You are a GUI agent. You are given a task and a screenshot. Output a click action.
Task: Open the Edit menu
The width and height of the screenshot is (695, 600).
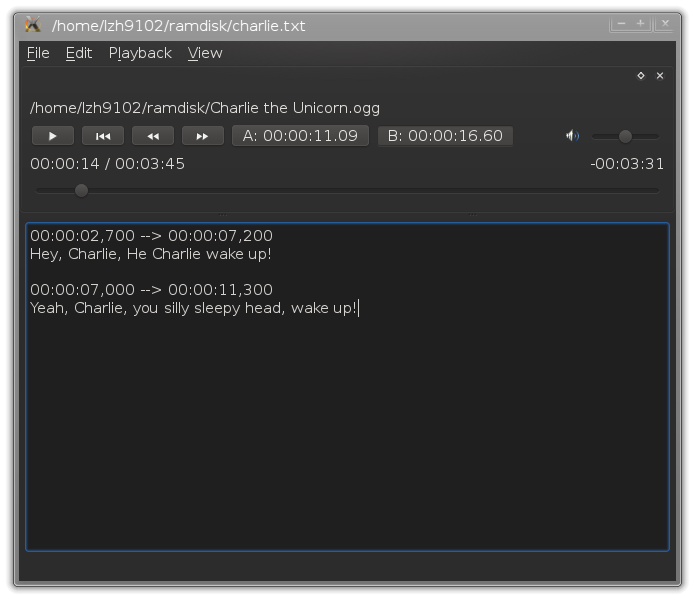79,53
